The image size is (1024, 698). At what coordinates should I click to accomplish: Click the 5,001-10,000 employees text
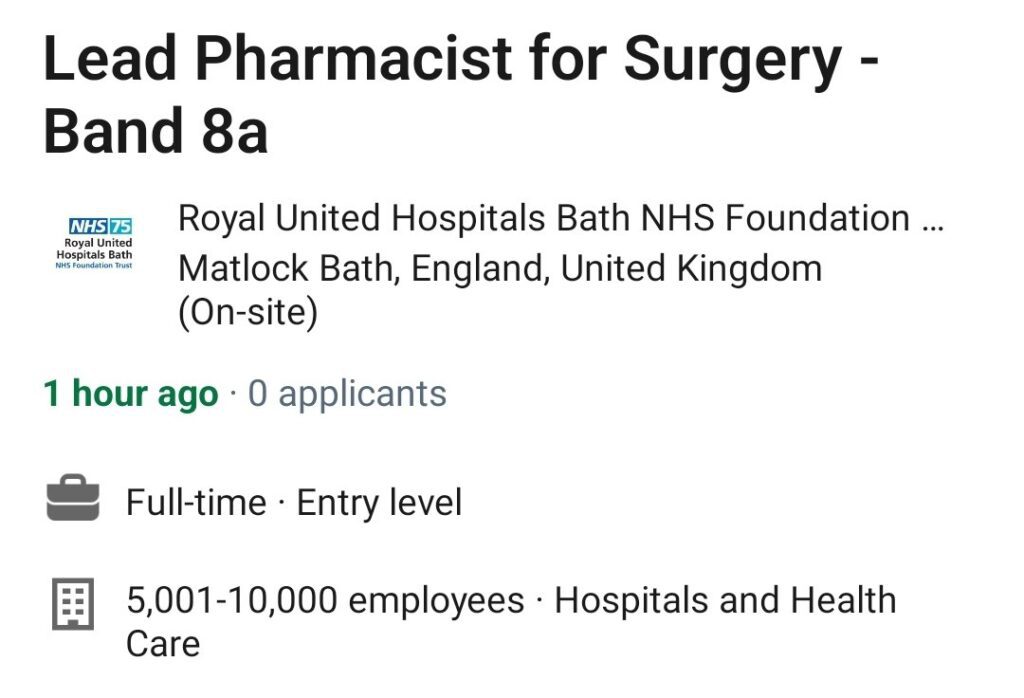(325, 601)
